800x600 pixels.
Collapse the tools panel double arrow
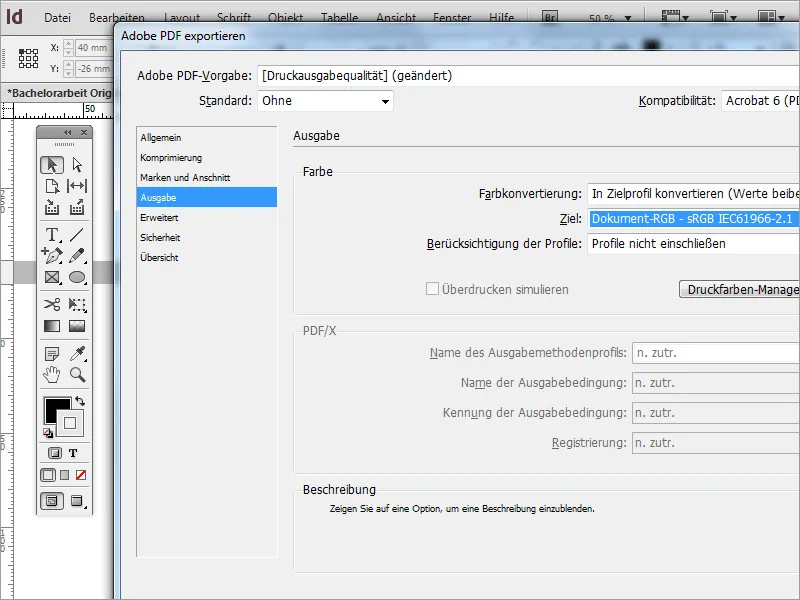tap(68, 133)
